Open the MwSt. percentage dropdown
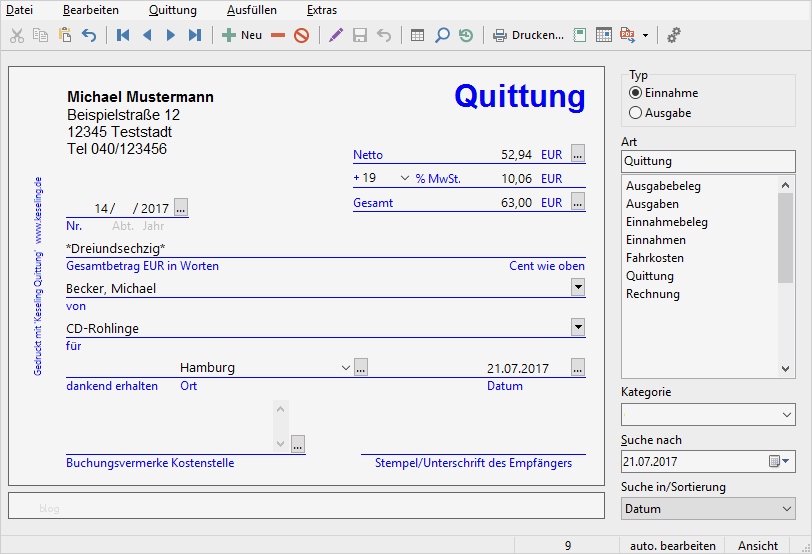This screenshot has height=554, width=812. (405, 178)
